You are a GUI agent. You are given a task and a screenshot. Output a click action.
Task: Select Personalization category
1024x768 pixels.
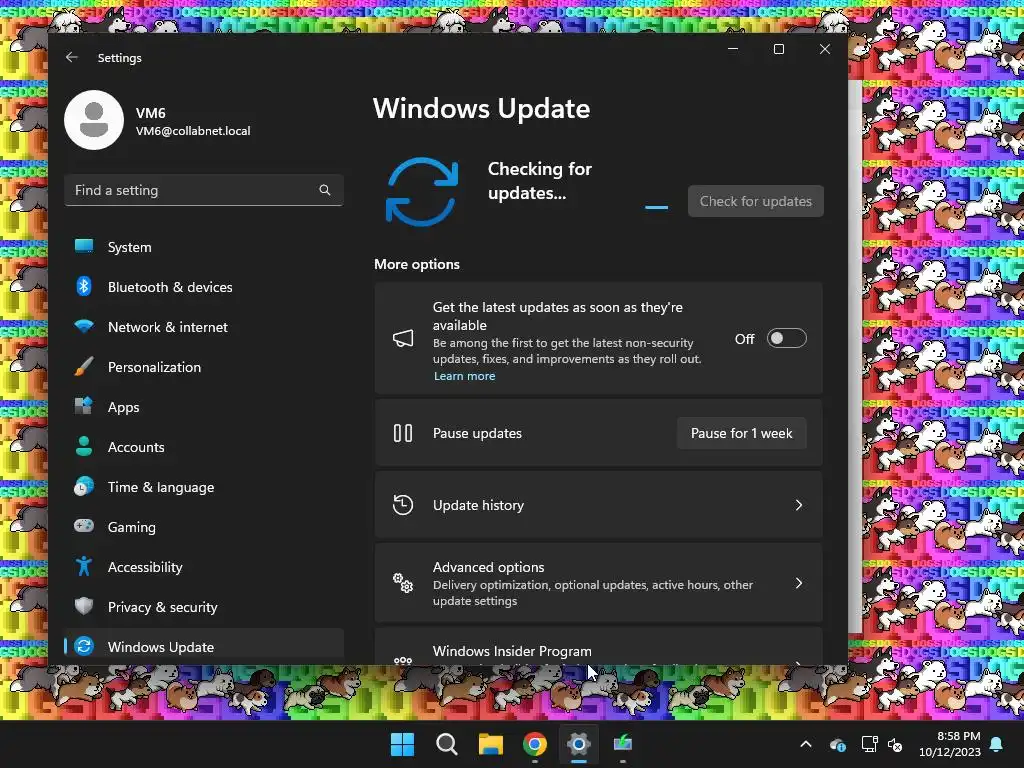point(204,366)
